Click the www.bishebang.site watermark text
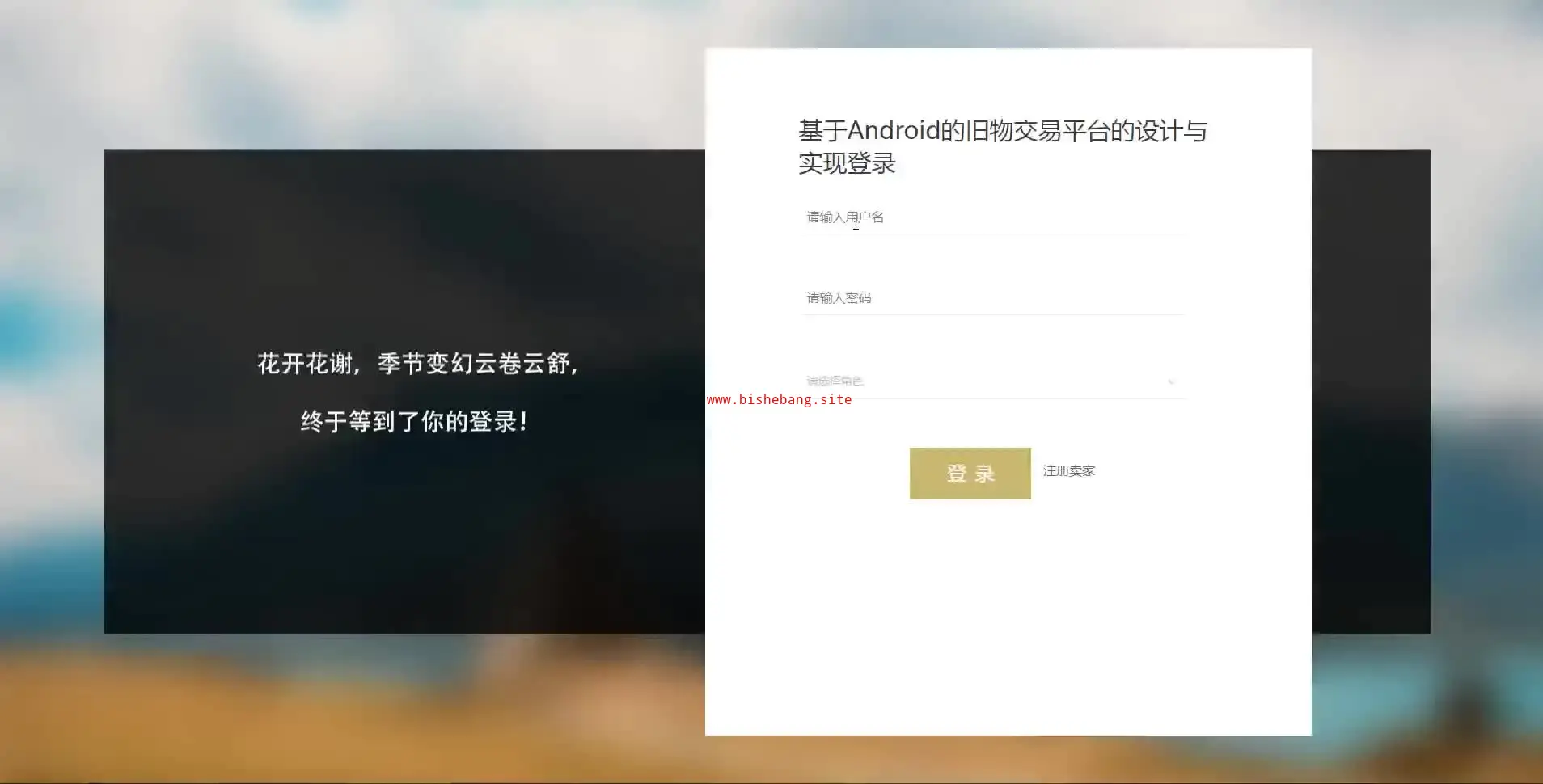This screenshot has height=784, width=1543. tap(779, 399)
